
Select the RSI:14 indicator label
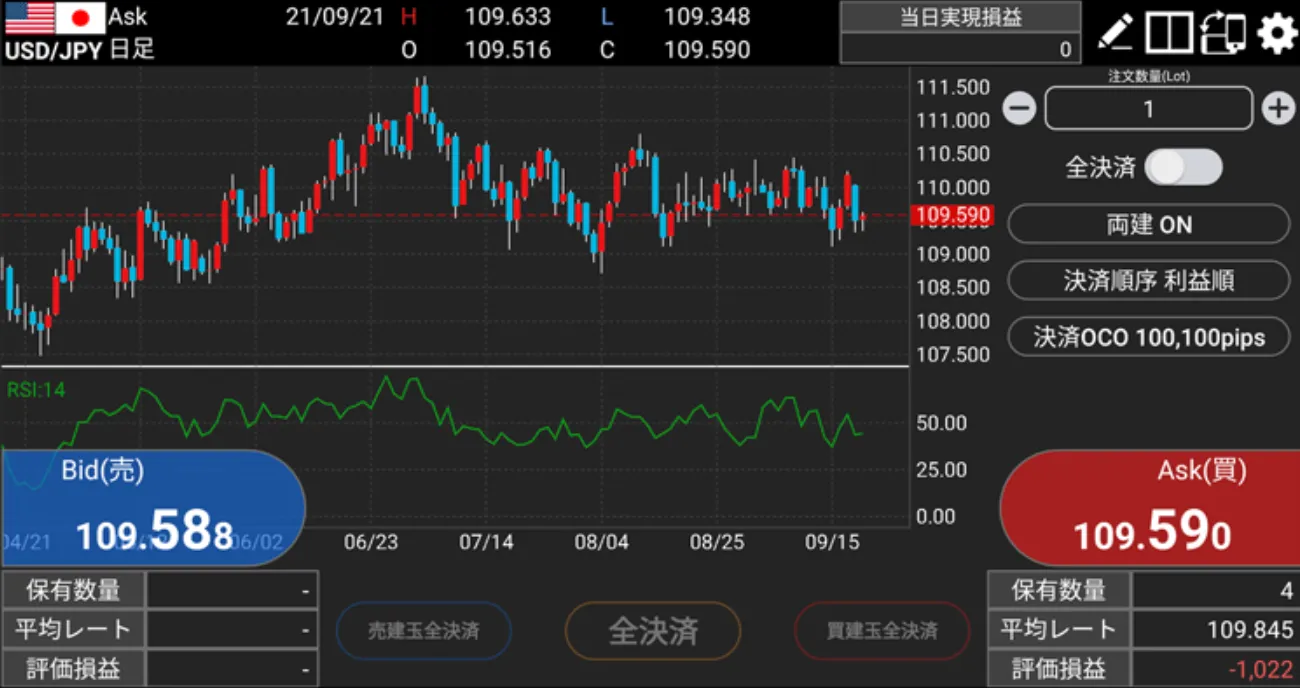point(36,390)
